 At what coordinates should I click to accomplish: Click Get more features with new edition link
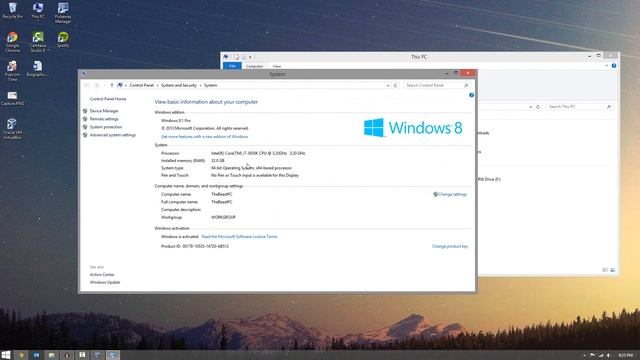coord(204,137)
